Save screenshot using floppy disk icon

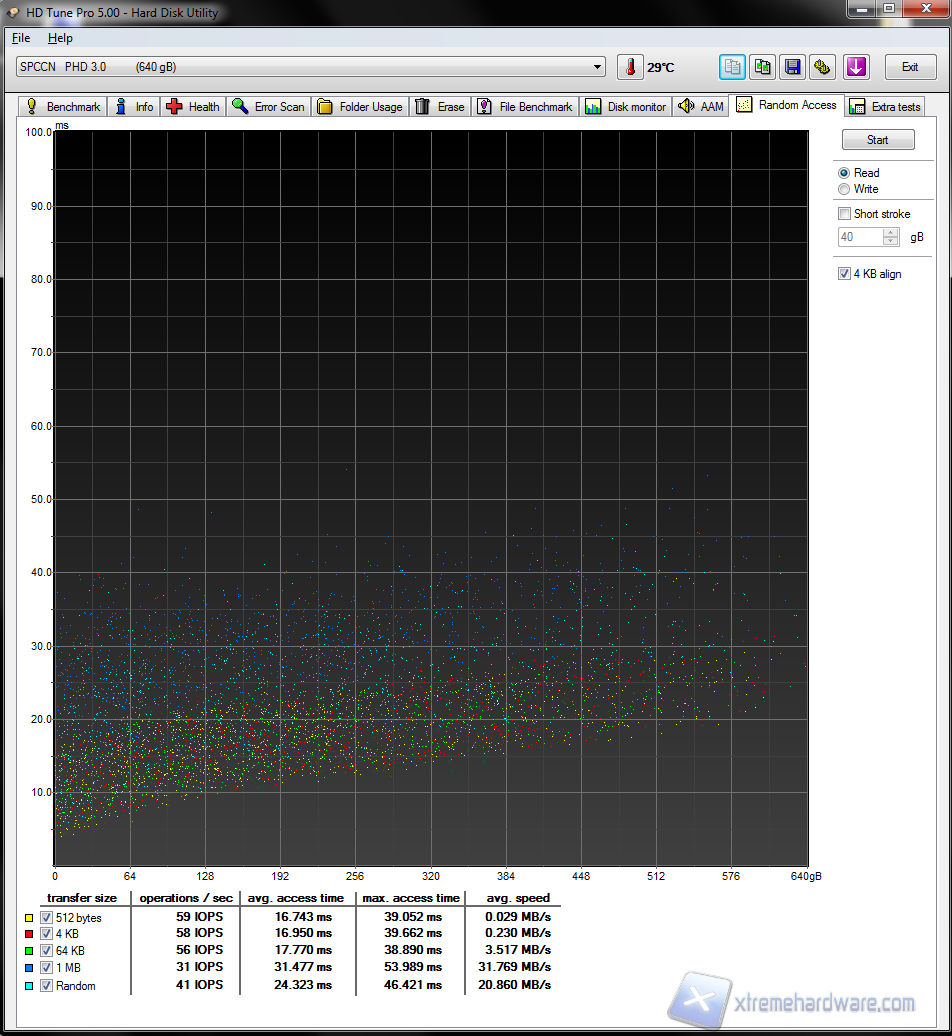793,67
